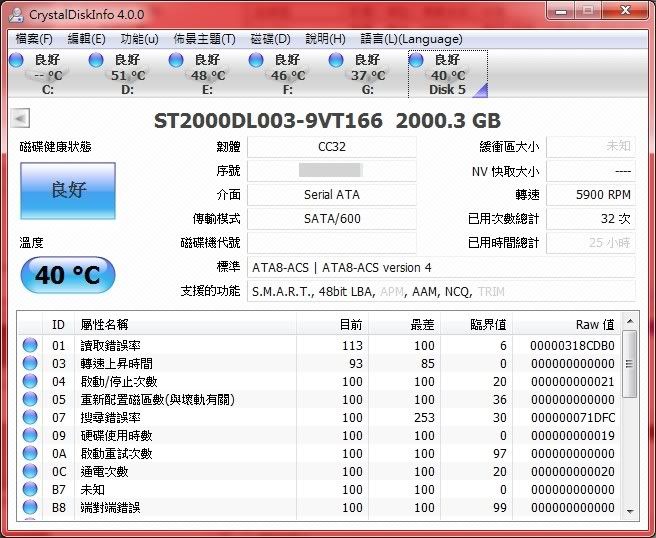Image resolution: width=656 pixels, height=538 pixels.
Task: Open the 佈景主題(T) menu
Action: pos(204,39)
